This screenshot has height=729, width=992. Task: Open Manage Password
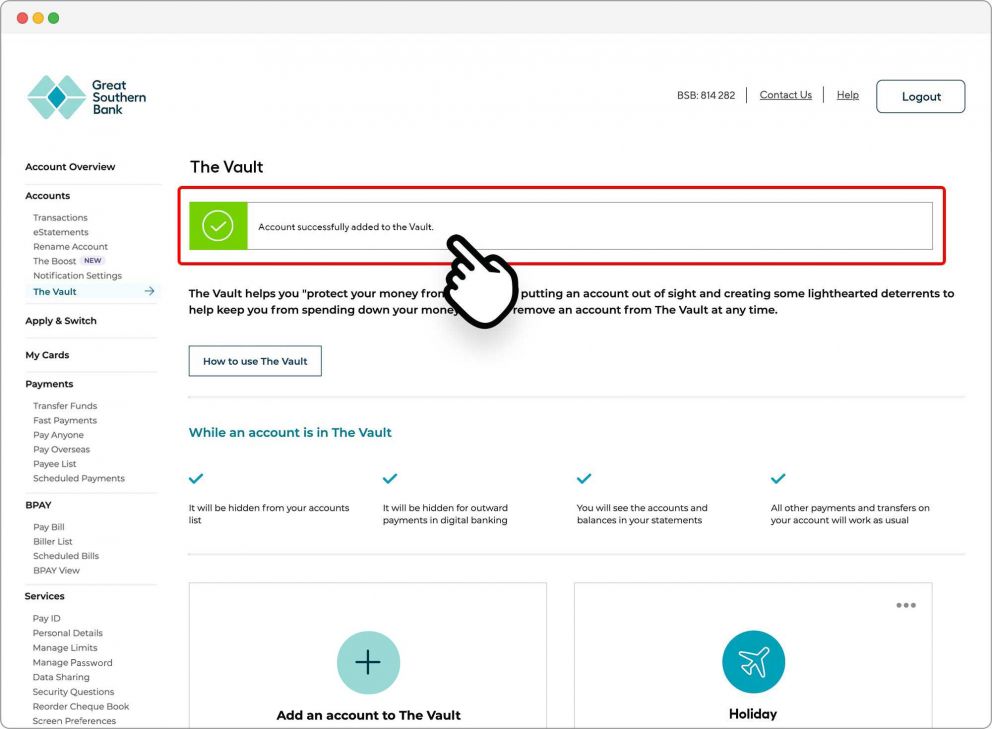point(72,663)
